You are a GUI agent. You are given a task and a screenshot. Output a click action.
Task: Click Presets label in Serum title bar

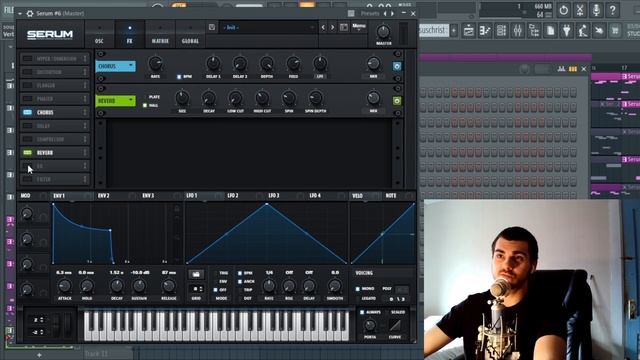(x=370, y=13)
